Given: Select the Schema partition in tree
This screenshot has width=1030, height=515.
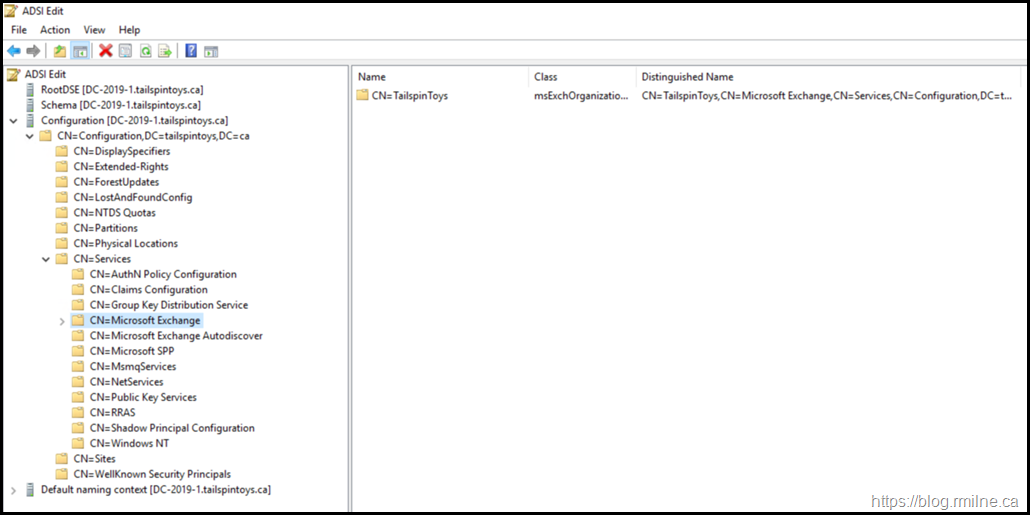Looking at the screenshot, I should [x=120, y=105].
